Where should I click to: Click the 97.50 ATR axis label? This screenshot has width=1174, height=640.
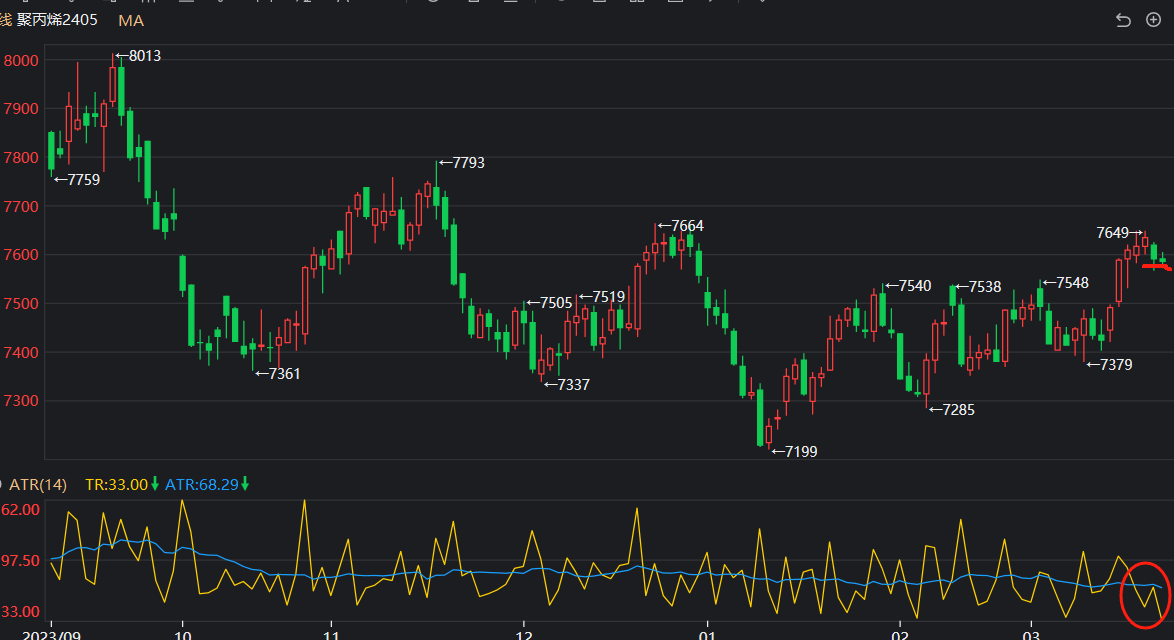tap(20, 561)
